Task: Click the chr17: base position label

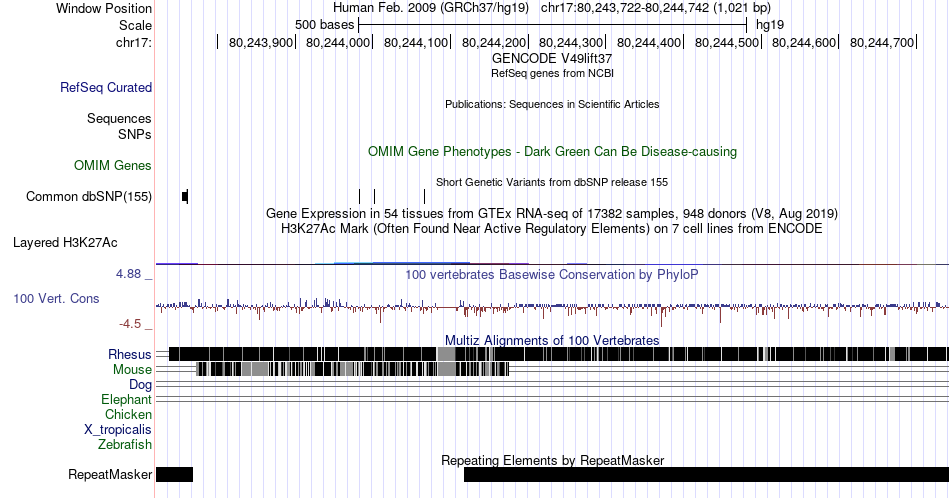Action: (134, 42)
